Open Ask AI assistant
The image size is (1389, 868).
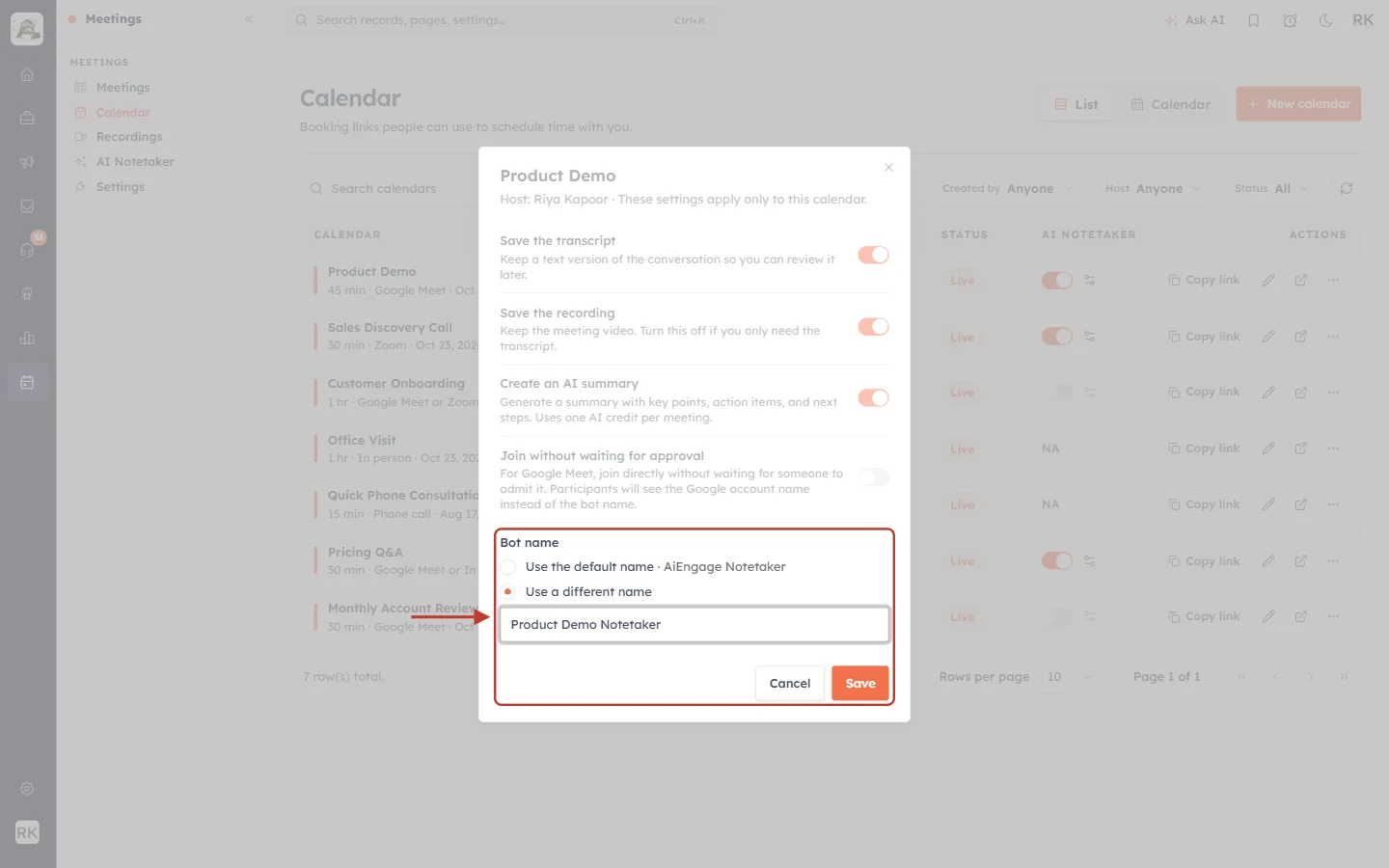click(x=1194, y=20)
